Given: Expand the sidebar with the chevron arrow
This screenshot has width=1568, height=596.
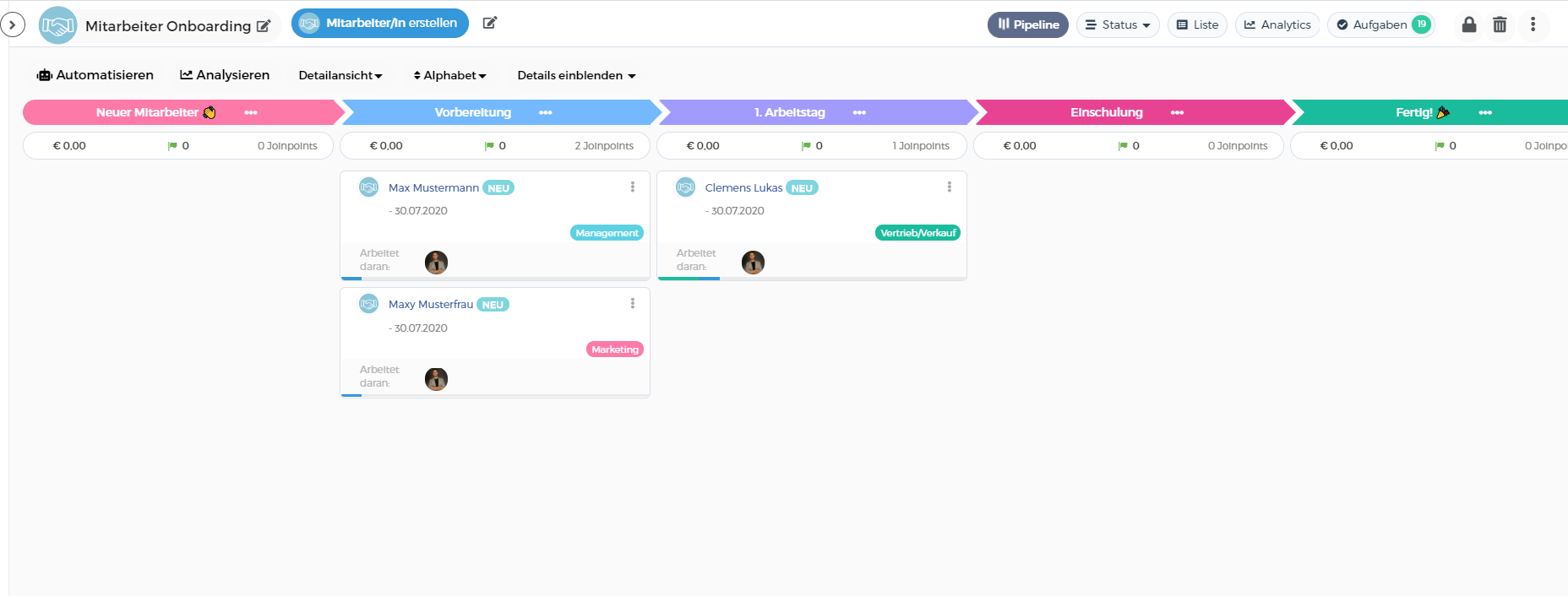Looking at the screenshot, I should [13, 25].
